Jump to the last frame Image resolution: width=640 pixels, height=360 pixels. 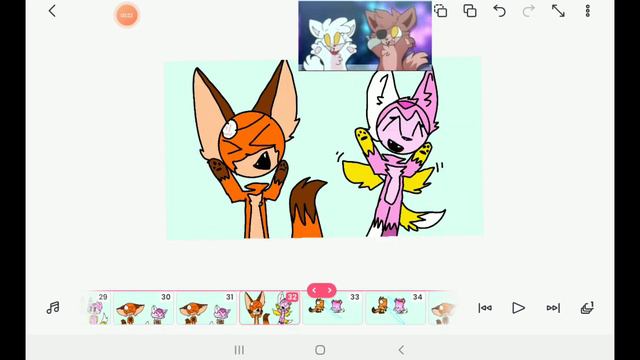553,308
